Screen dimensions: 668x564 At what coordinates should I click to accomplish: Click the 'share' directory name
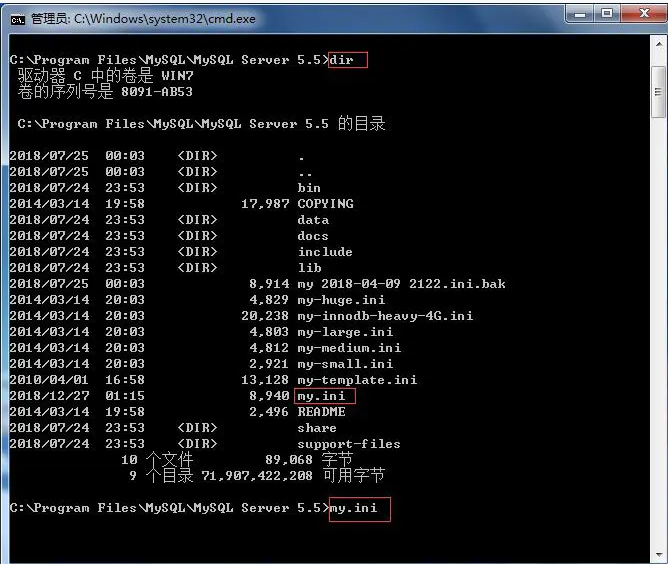click(317, 428)
